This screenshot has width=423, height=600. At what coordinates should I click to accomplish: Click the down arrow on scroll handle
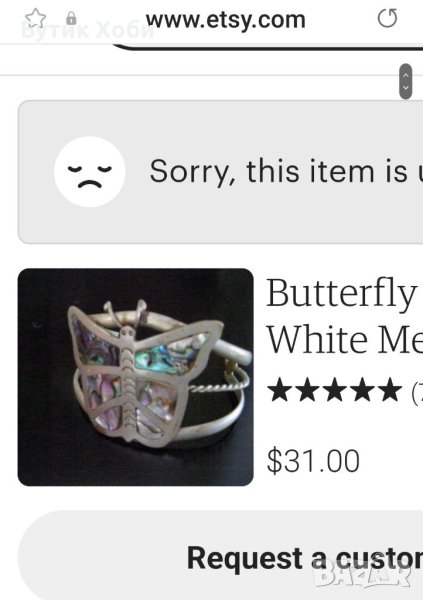tap(406, 88)
